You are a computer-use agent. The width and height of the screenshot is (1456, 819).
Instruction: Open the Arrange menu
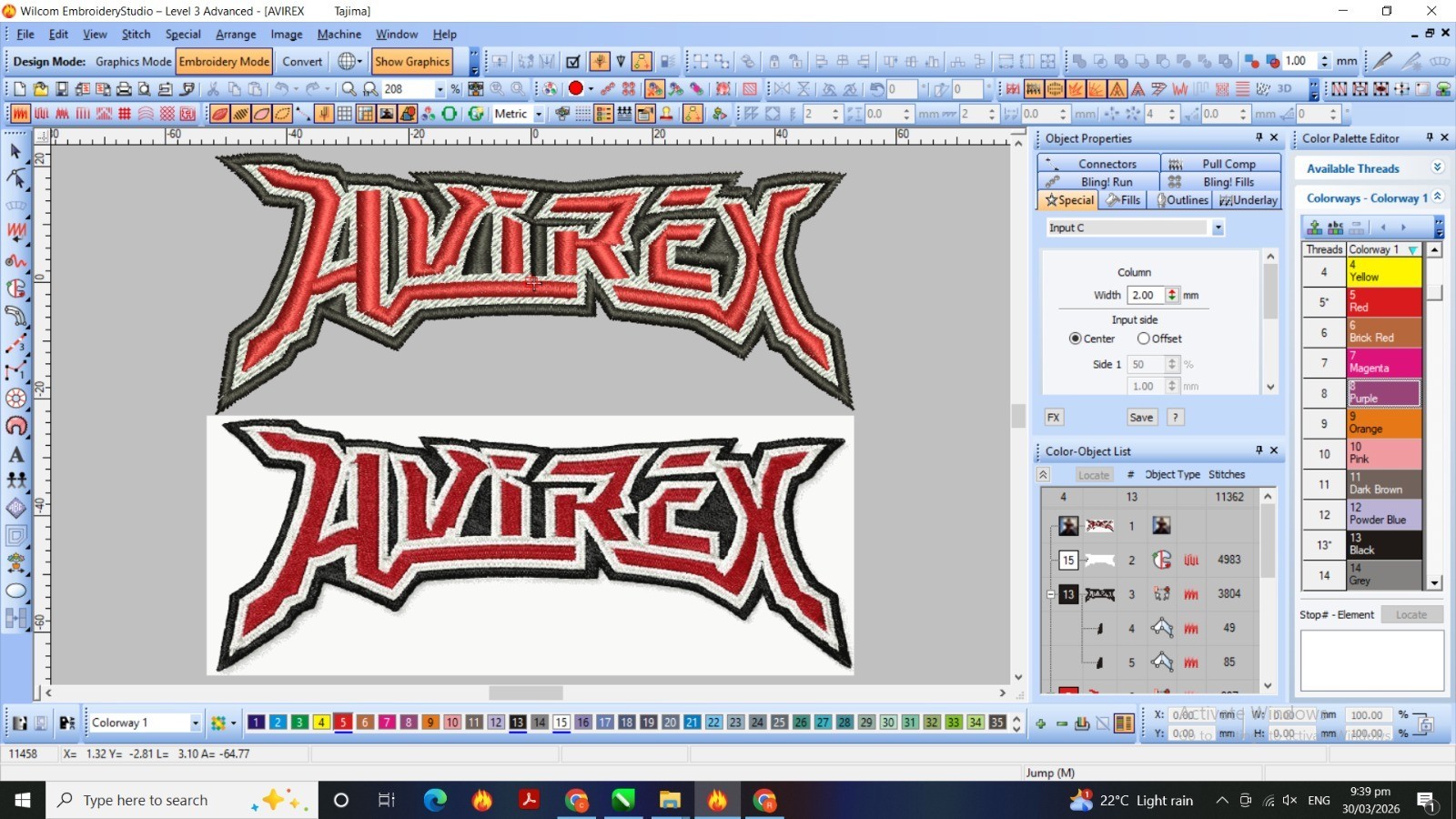pyautogui.click(x=236, y=34)
